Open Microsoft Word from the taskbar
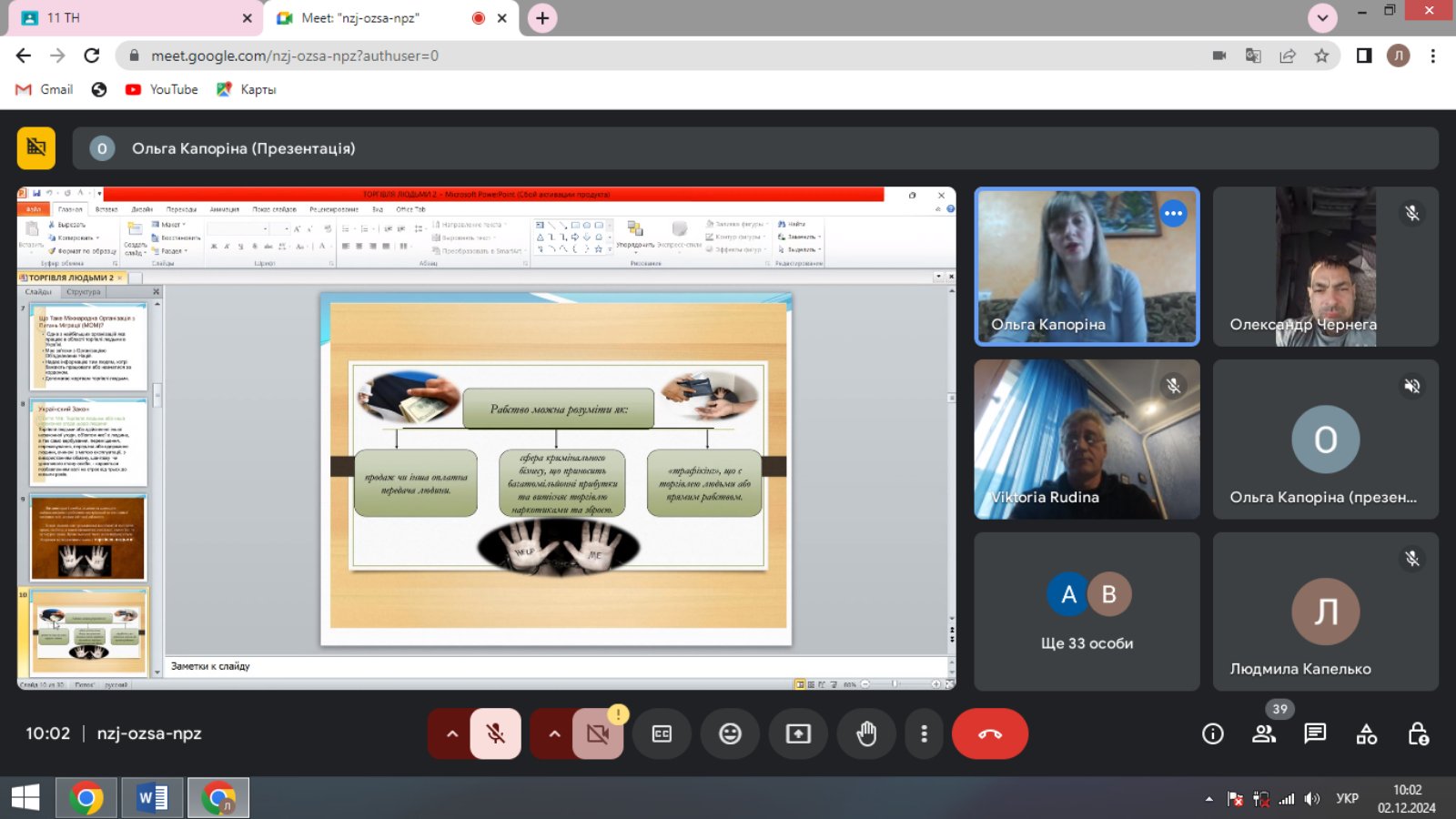The height and width of the screenshot is (819, 1456). [x=152, y=798]
